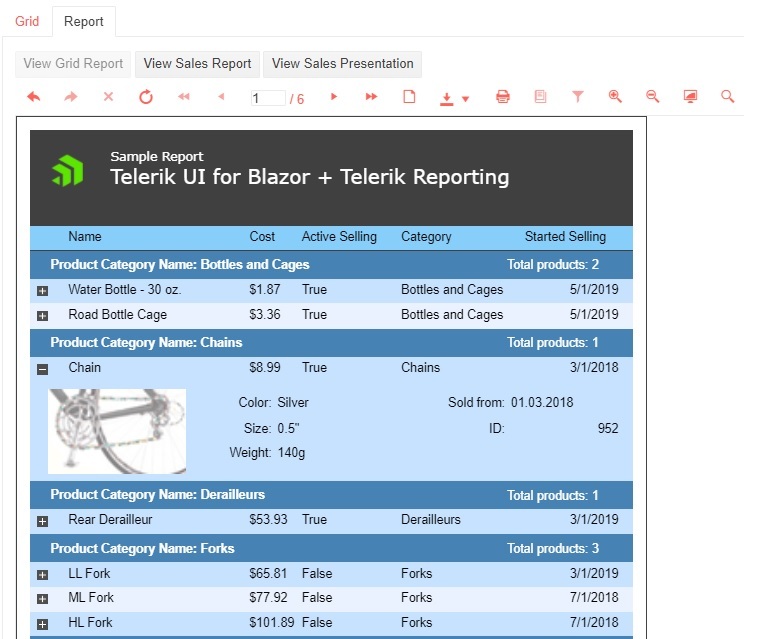Open View Sales Presentation
The height and width of the screenshot is (639, 759).
coord(342,64)
